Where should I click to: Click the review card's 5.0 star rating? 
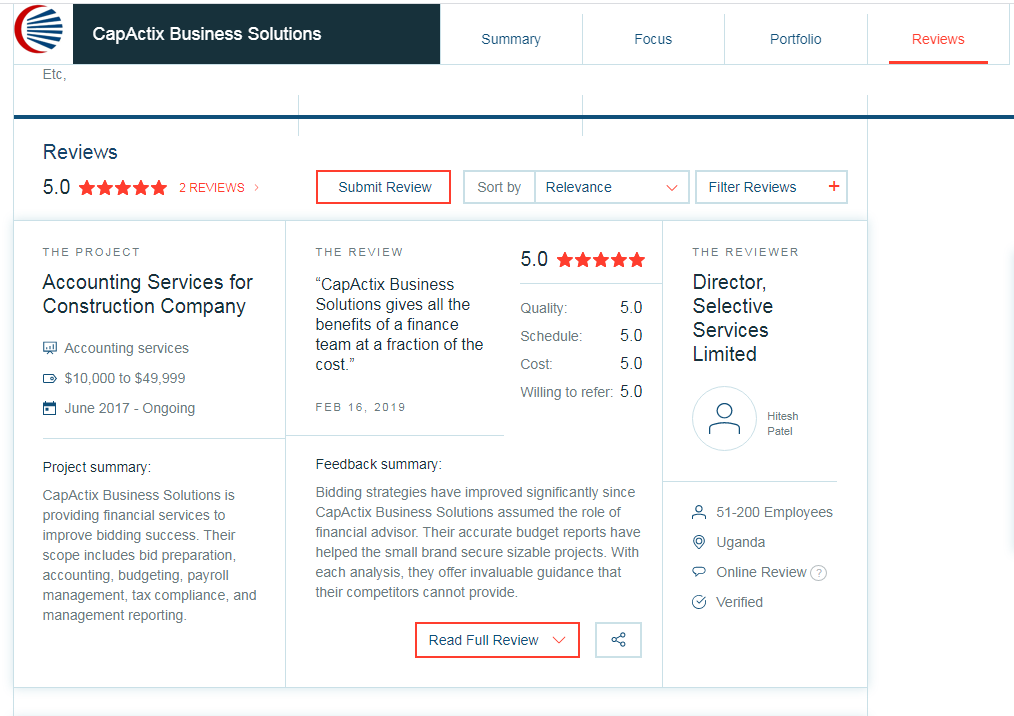[x=601, y=260]
